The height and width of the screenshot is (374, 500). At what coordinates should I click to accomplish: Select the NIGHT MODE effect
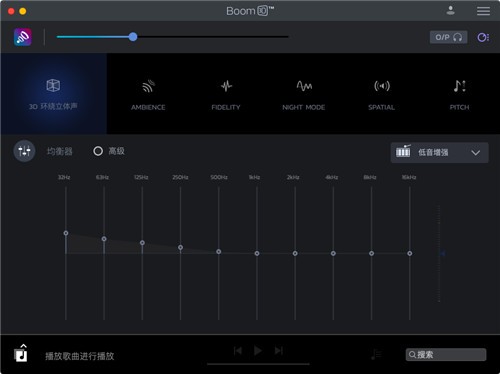(304, 95)
